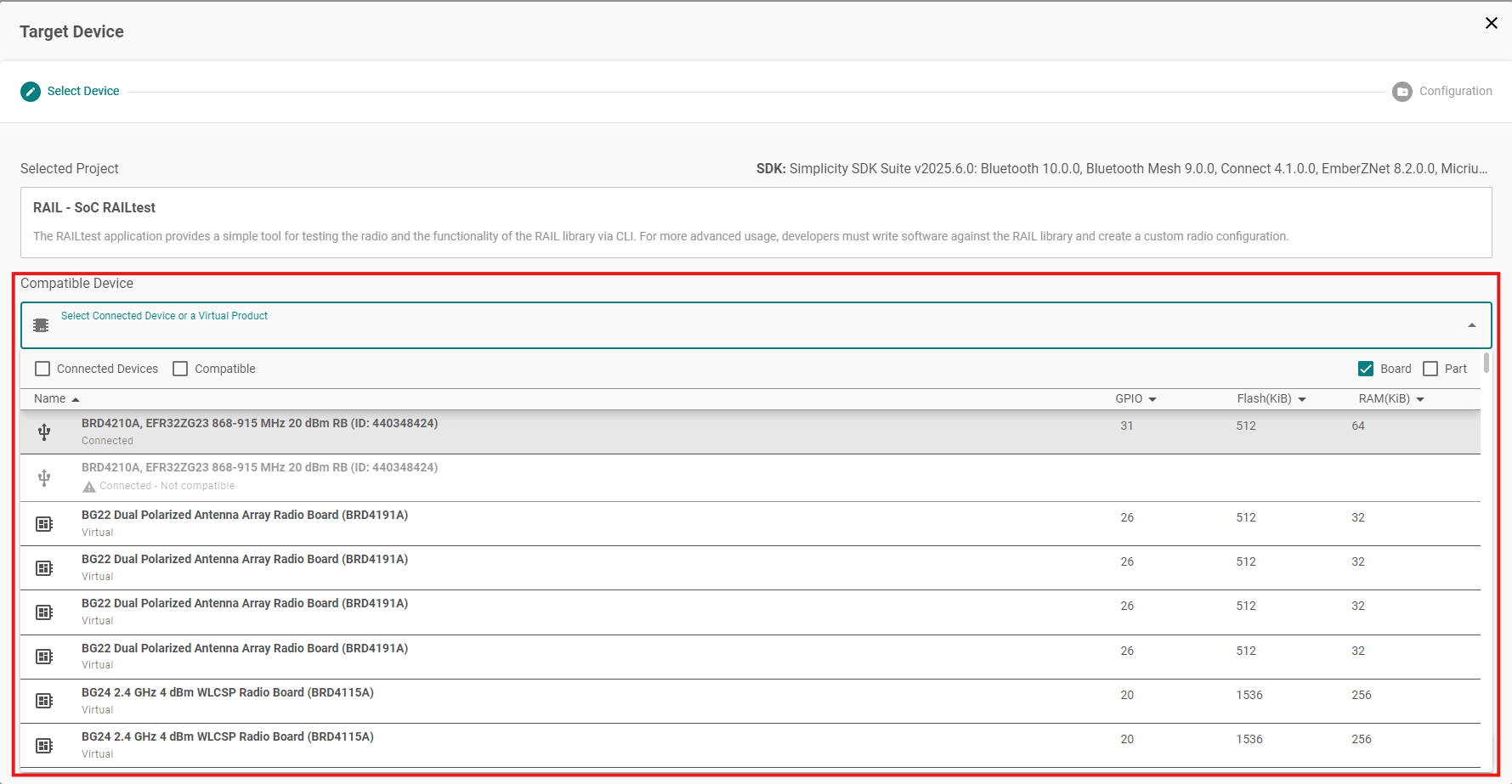Viewport: 1512px width, 784px height.
Task: Check the Part filter checkbox
Action: coord(1430,369)
